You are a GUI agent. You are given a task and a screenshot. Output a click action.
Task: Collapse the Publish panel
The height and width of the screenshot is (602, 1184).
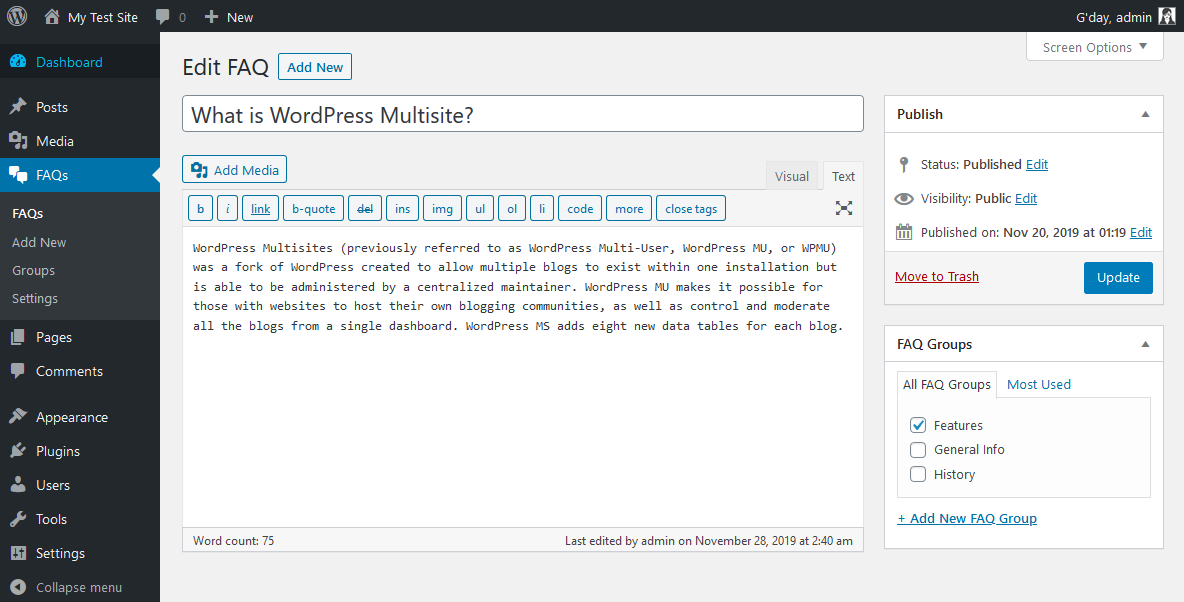pyautogui.click(x=1145, y=114)
